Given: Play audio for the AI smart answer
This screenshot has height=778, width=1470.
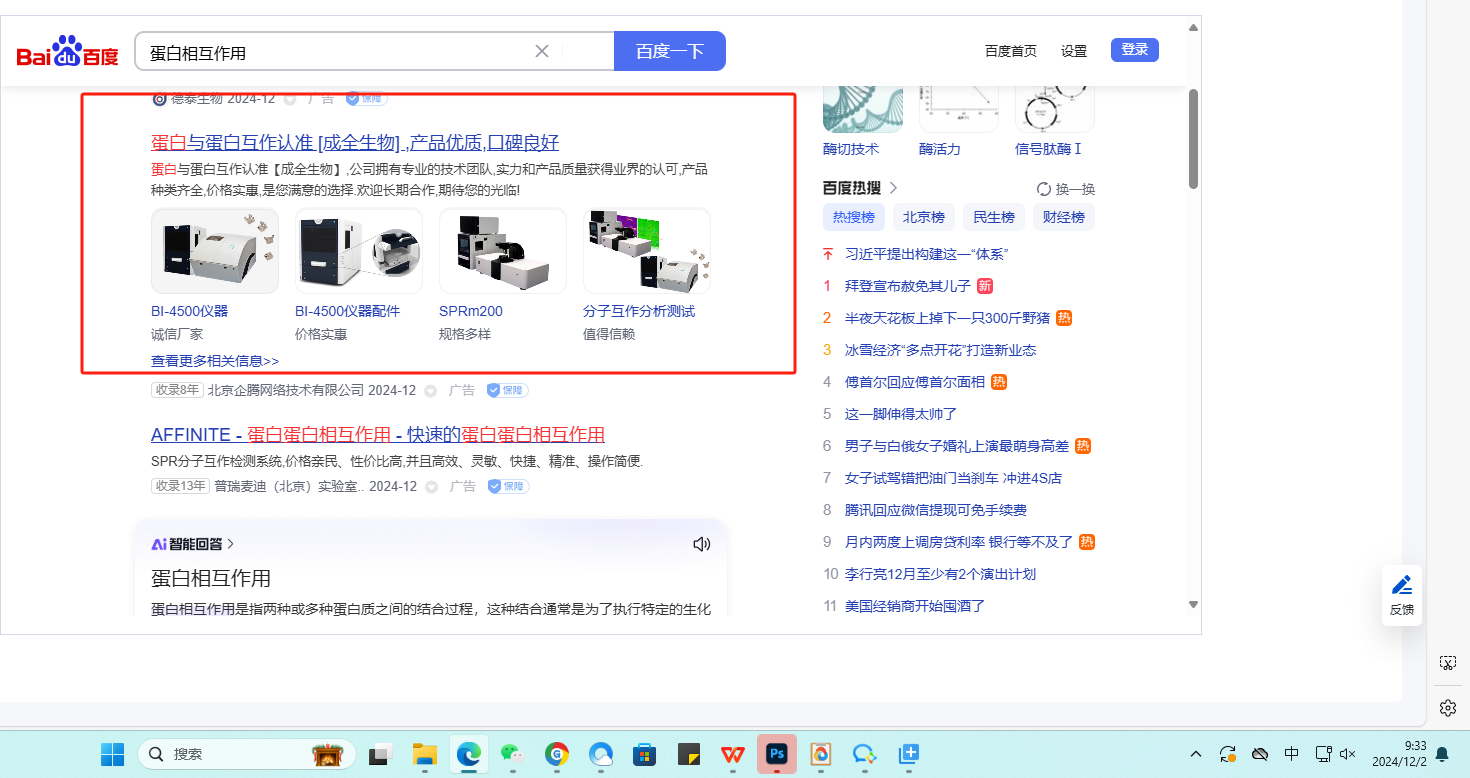Looking at the screenshot, I should (x=701, y=544).
